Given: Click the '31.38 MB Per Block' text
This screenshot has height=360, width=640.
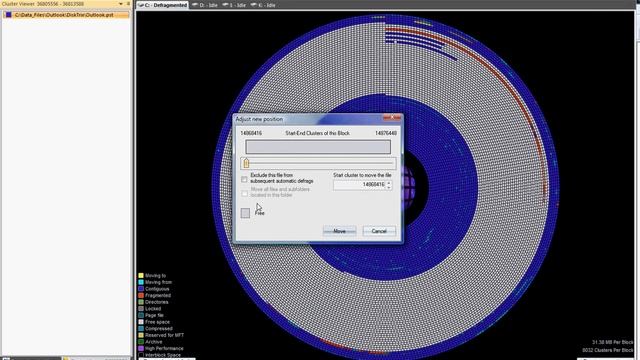Looking at the screenshot, I should tap(612, 342).
